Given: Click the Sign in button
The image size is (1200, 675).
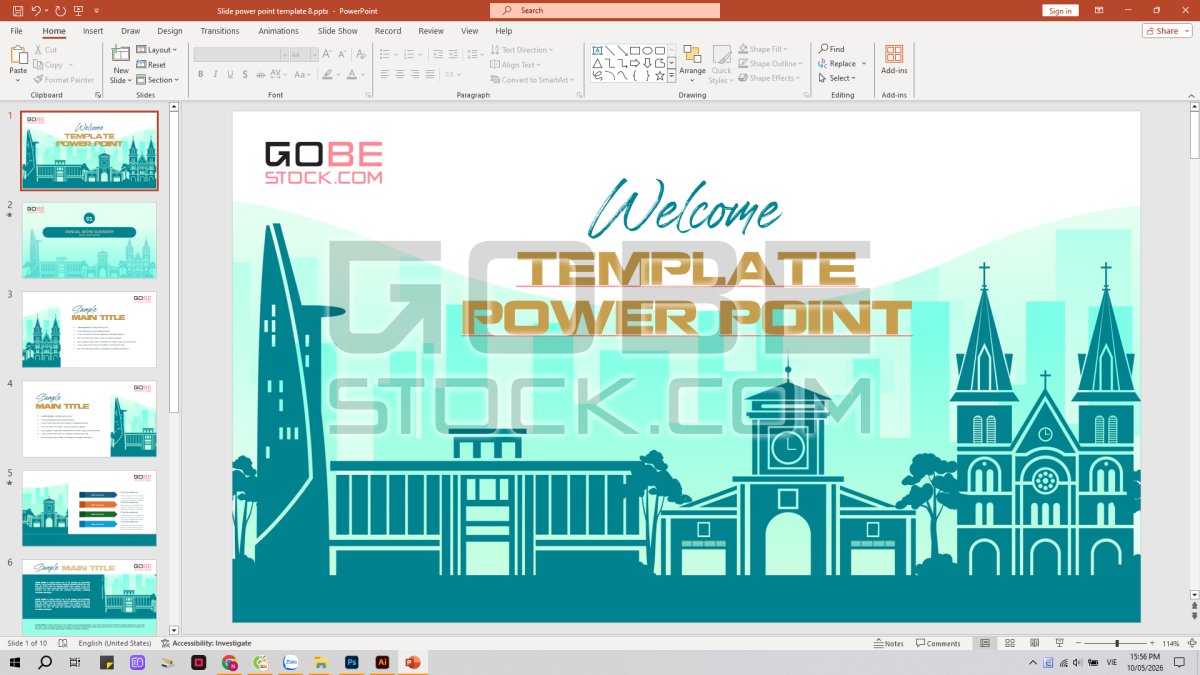Looking at the screenshot, I should click(1060, 10).
